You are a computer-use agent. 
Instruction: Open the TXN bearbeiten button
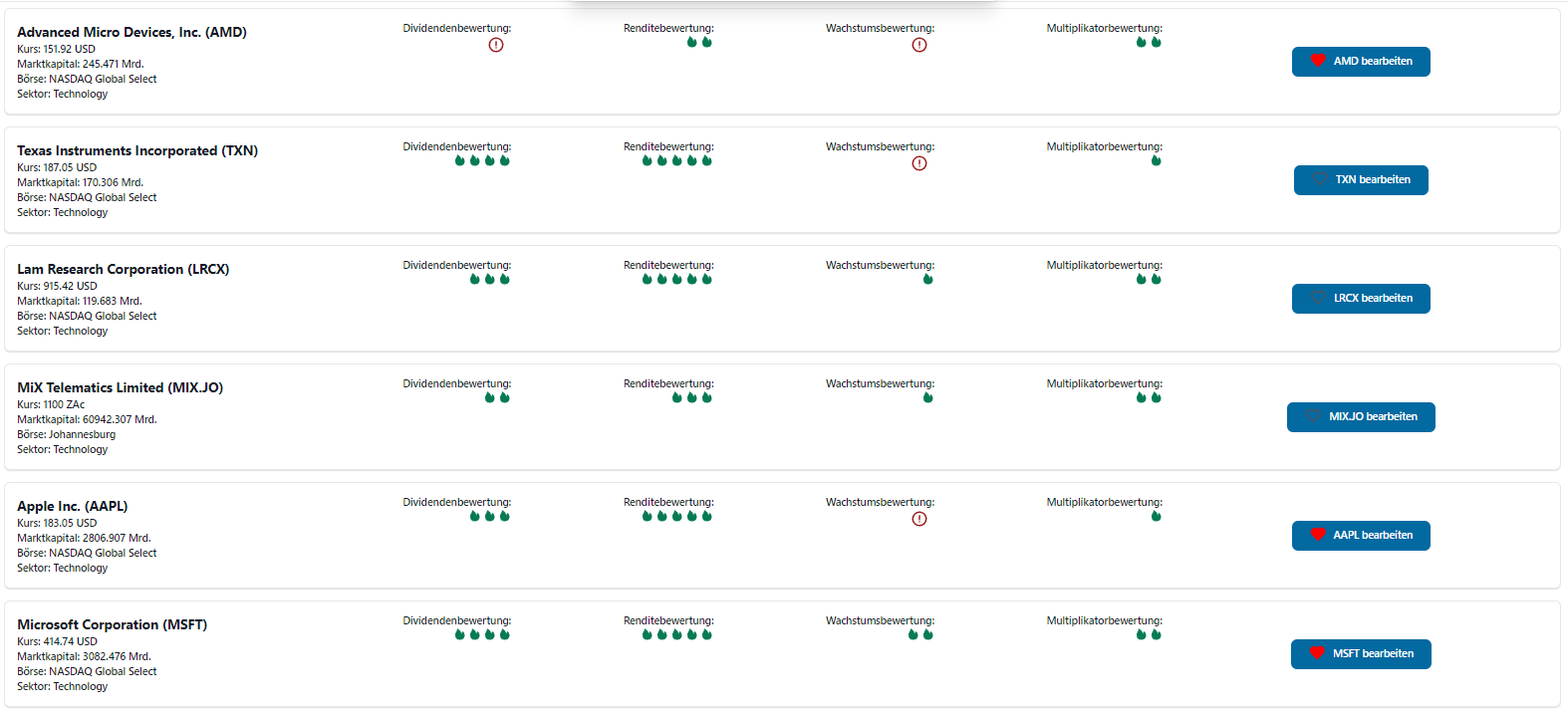[1361, 180]
